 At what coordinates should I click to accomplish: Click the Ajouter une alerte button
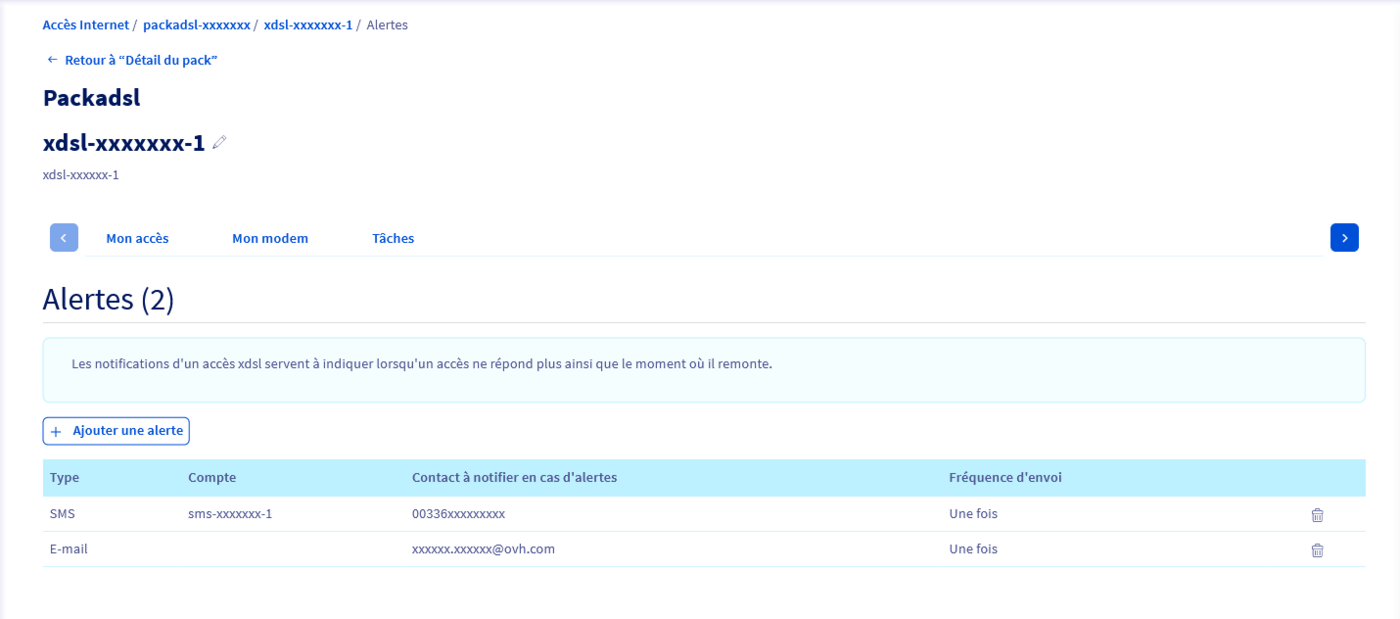point(115,430)
